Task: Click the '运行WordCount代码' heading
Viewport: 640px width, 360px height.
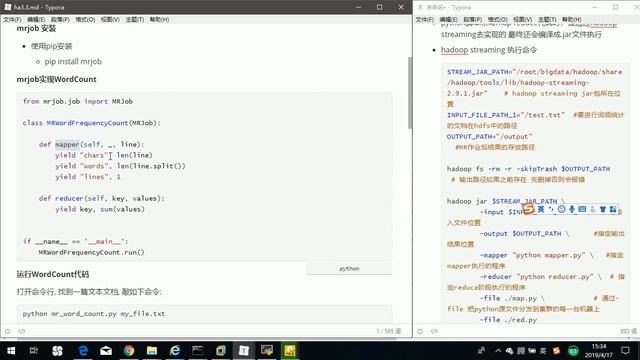Action: coord(53,274)
